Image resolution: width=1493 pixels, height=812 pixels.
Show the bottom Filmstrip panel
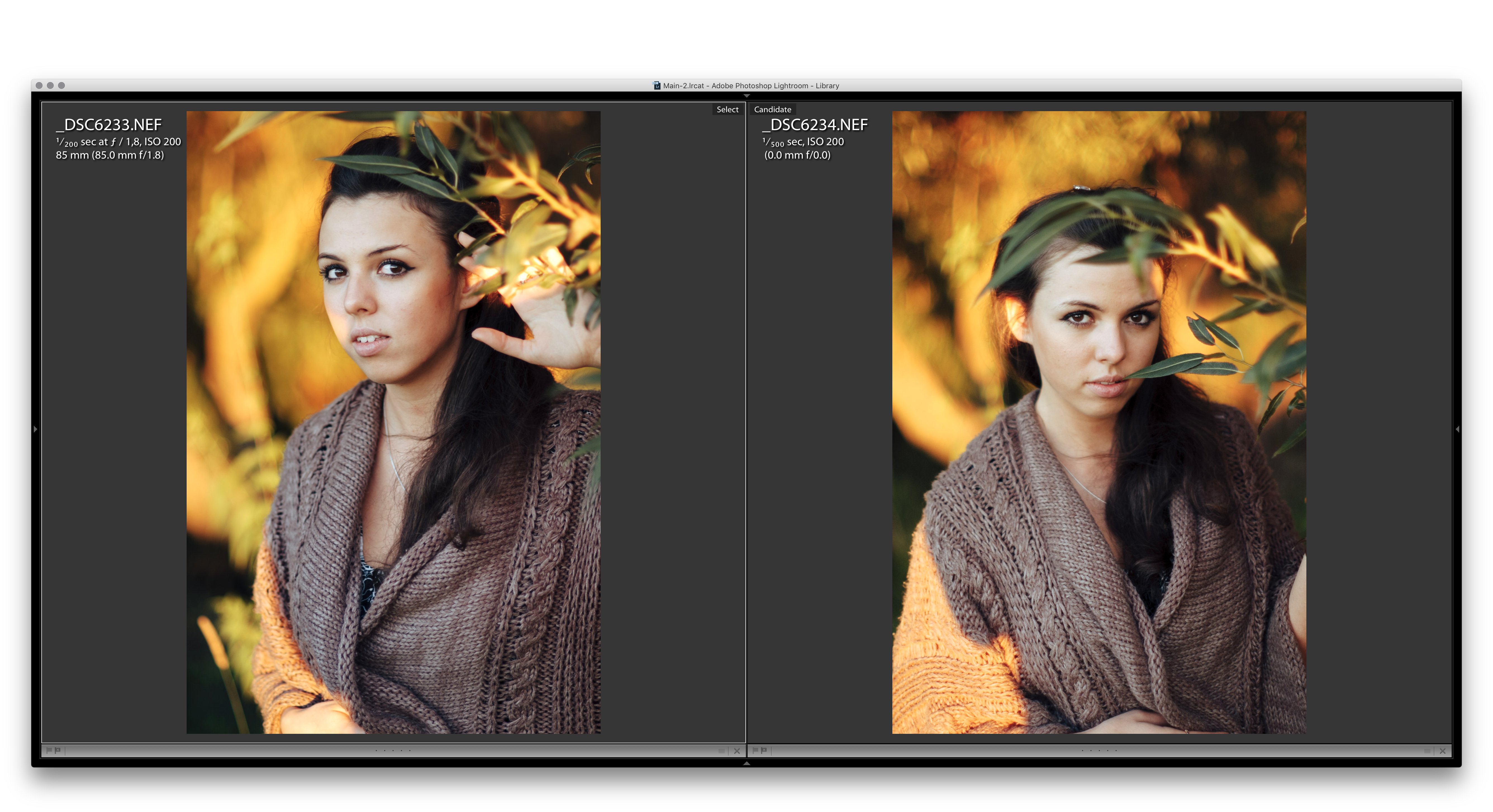tap(746, 763)
